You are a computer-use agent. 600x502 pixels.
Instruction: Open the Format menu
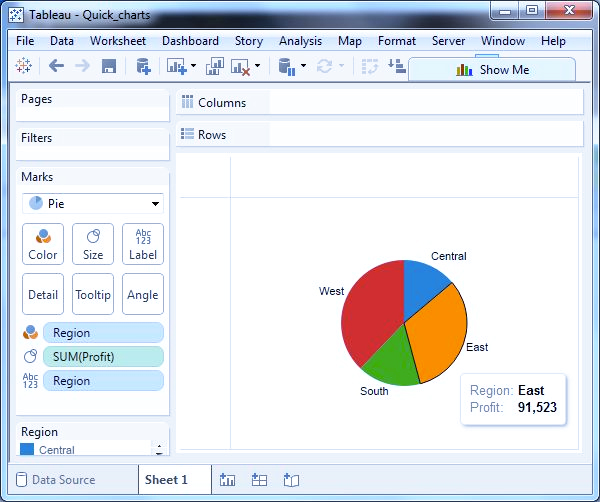click(x=397, y=41)
